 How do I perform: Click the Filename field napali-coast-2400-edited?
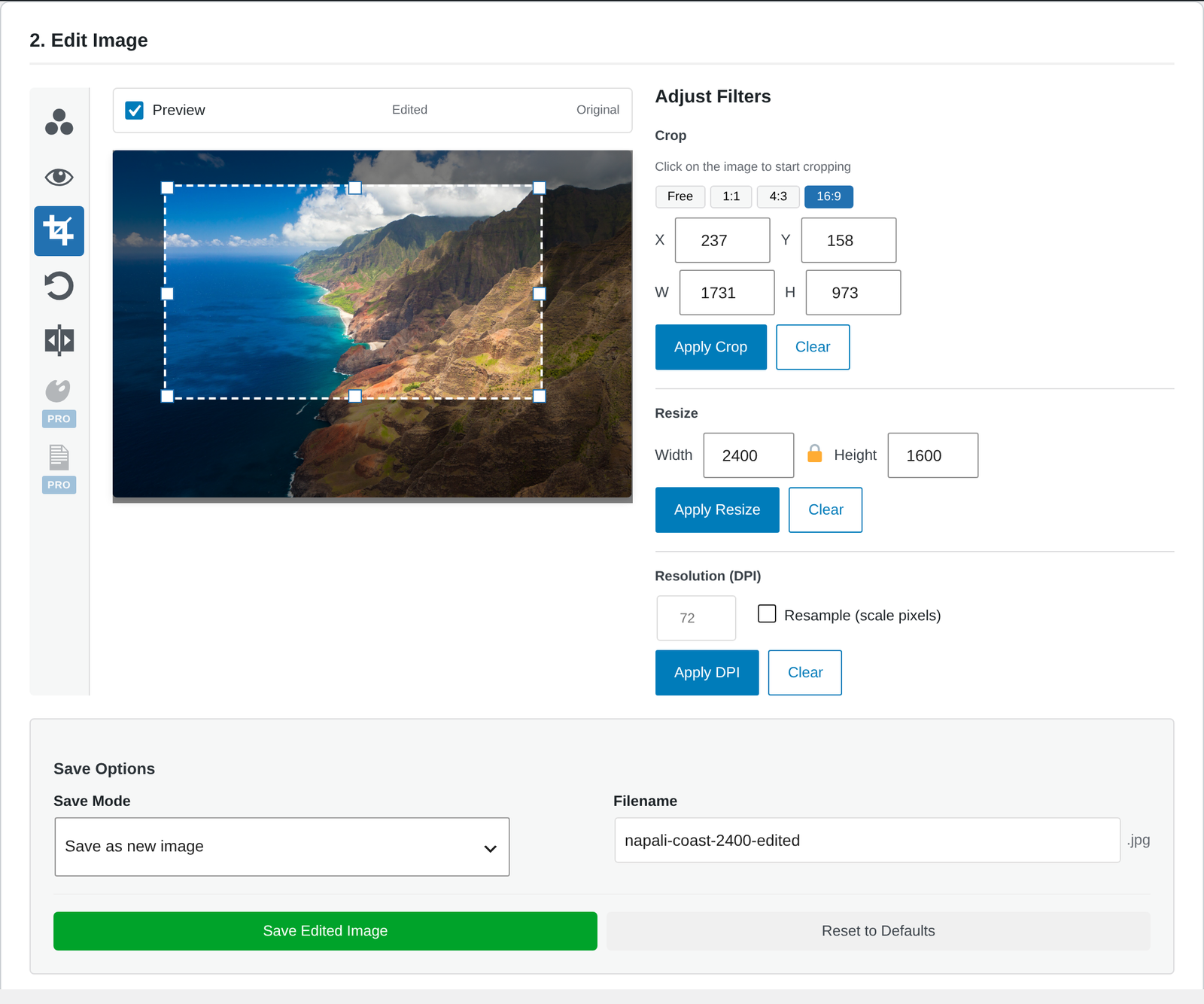coord(868,840)
